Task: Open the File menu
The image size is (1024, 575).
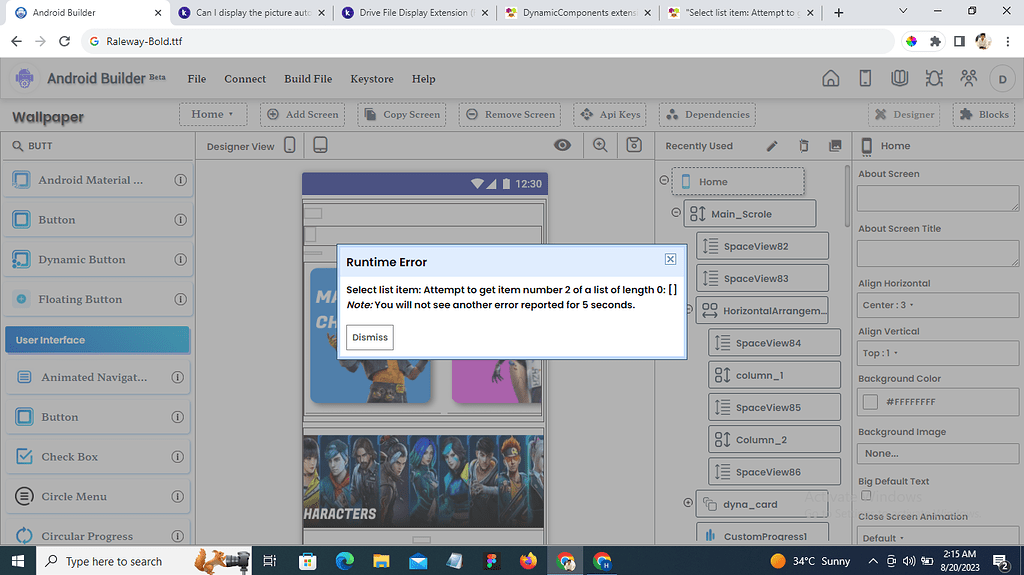Action: click(x=197, y=78)
